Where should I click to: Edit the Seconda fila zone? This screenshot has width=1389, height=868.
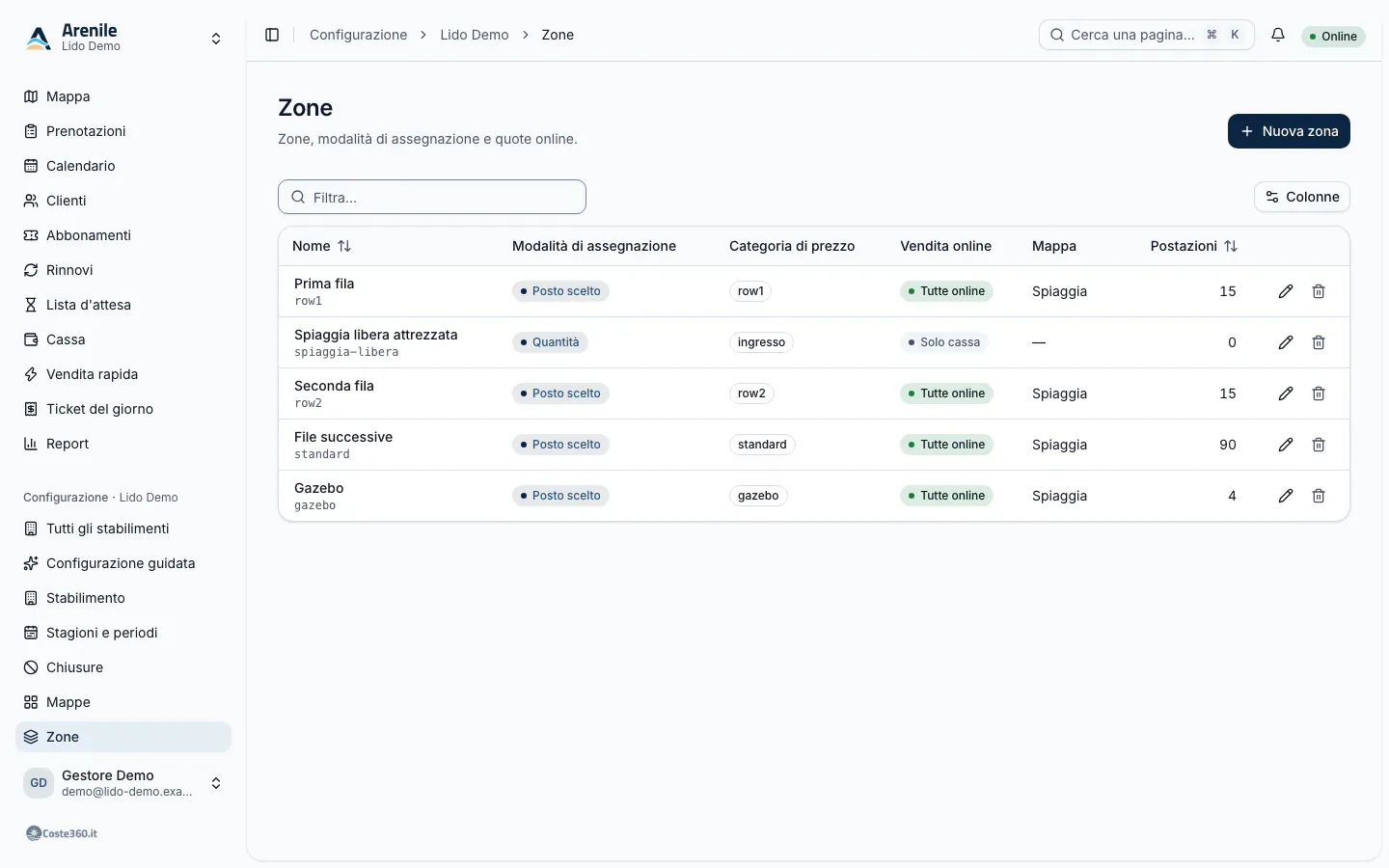[1286, 393]
